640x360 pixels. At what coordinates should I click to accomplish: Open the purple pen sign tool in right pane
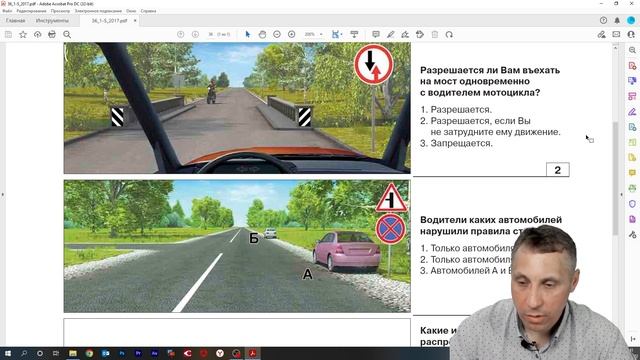click(x=632, y=111)
